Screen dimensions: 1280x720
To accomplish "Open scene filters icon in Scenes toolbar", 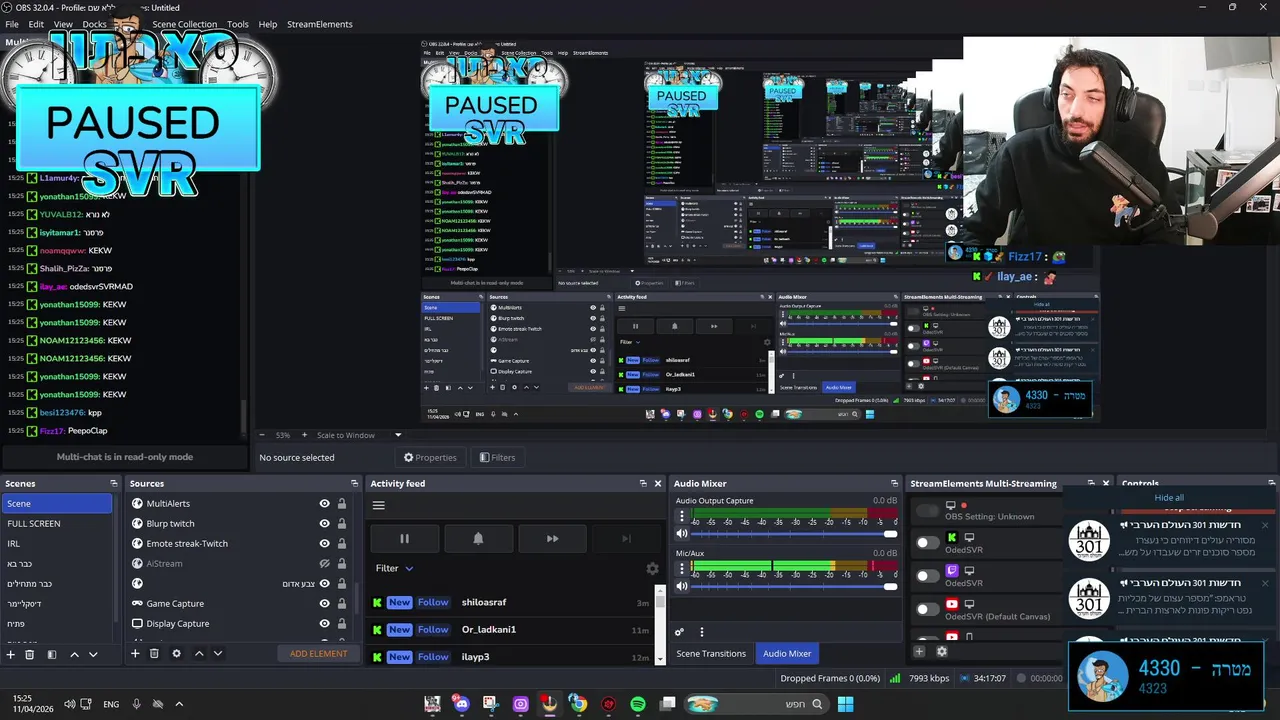I will pos(51,654).
